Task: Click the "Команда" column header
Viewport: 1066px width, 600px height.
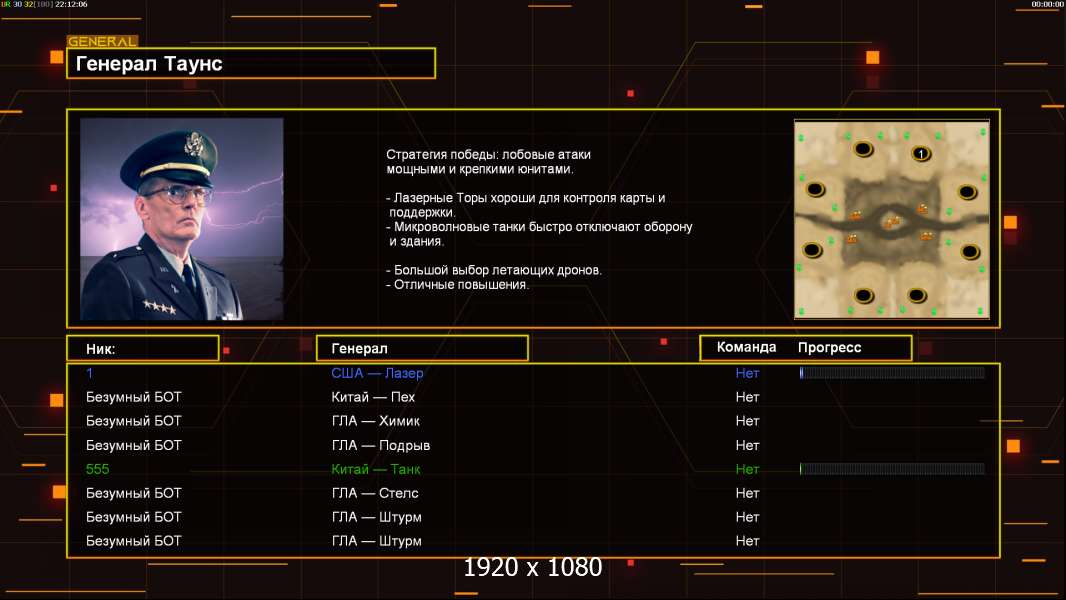Action: 746,348
